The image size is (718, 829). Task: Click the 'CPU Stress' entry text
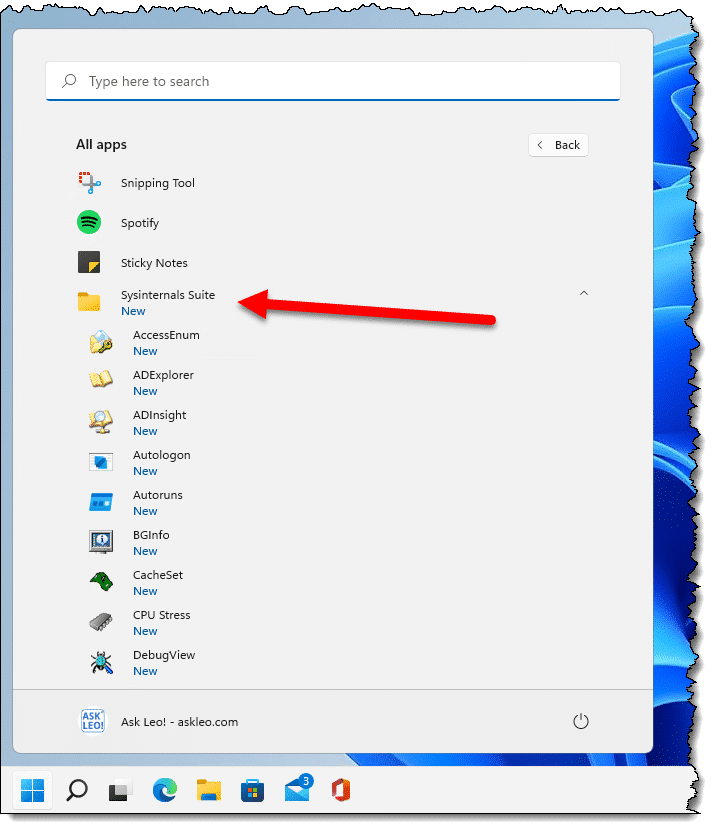pyautogui.click(x=161, y=615)
